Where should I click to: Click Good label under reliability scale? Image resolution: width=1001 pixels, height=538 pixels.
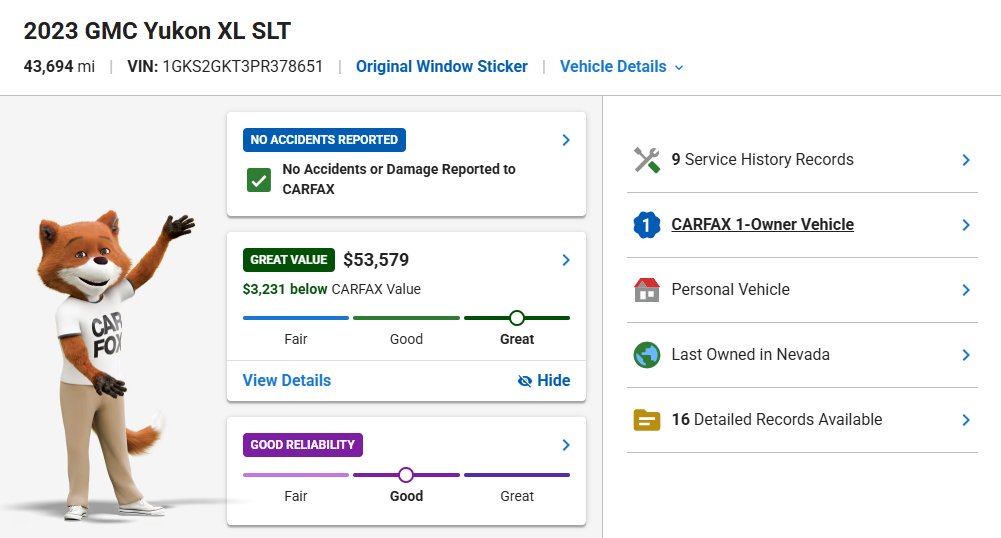[406, 497]
